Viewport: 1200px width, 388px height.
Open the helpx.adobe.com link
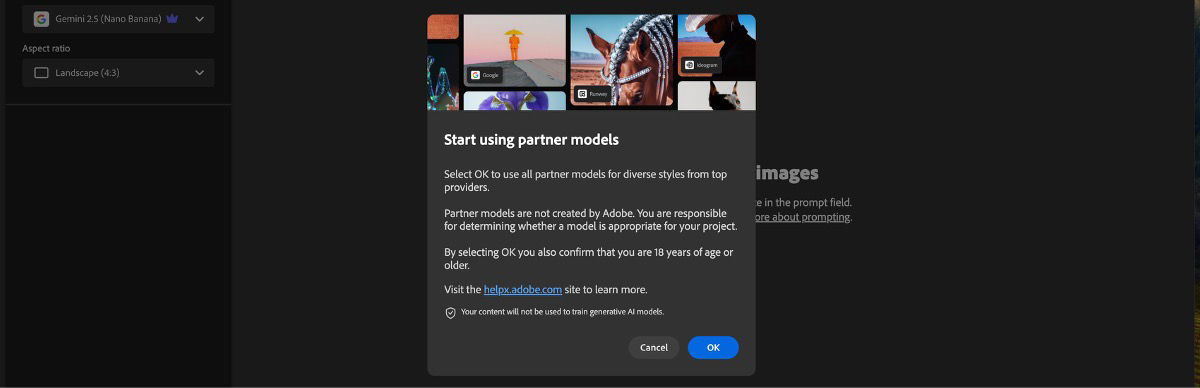[x=522, y=290]
